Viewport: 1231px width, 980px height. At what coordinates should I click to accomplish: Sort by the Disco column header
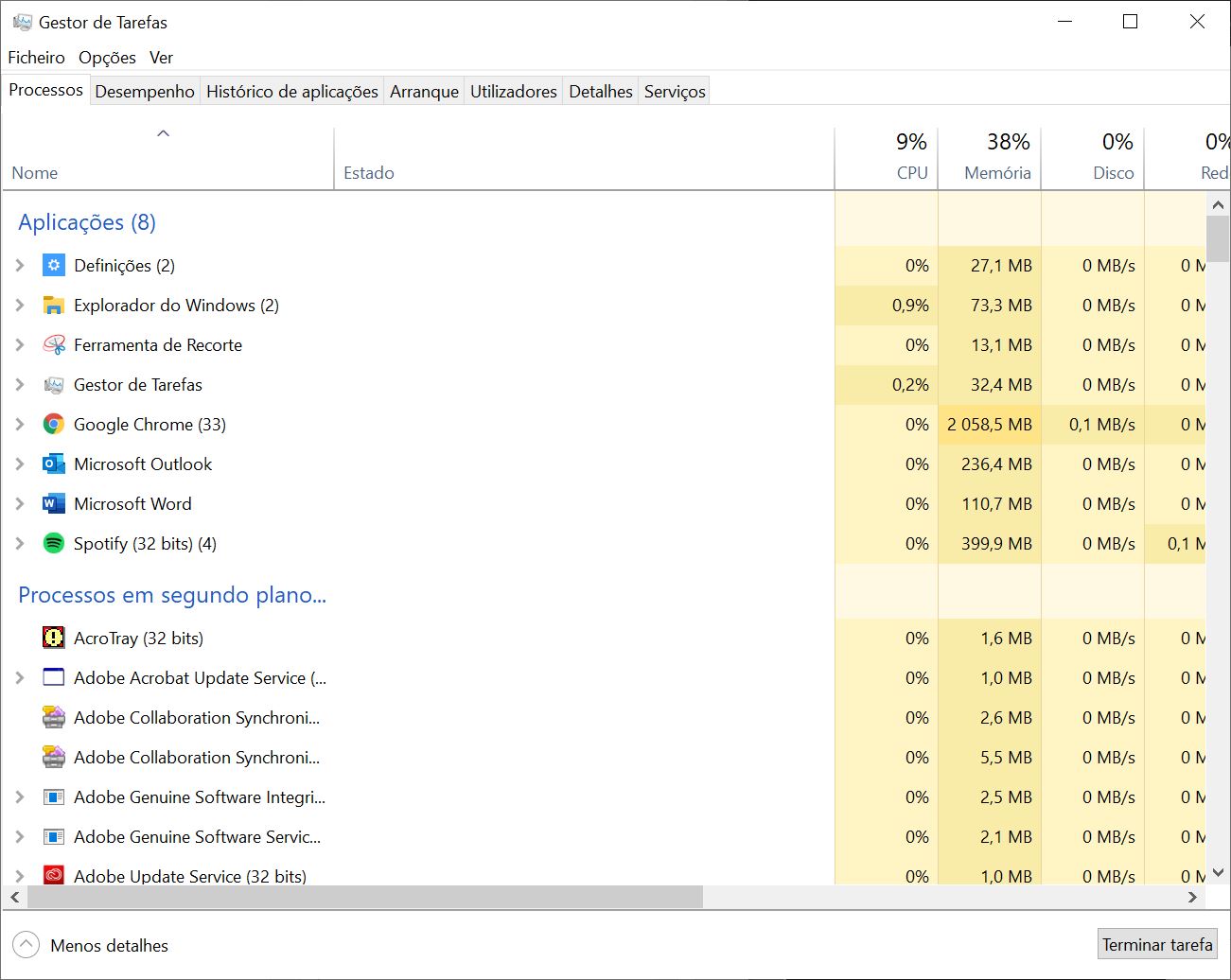pos(1093,159)
